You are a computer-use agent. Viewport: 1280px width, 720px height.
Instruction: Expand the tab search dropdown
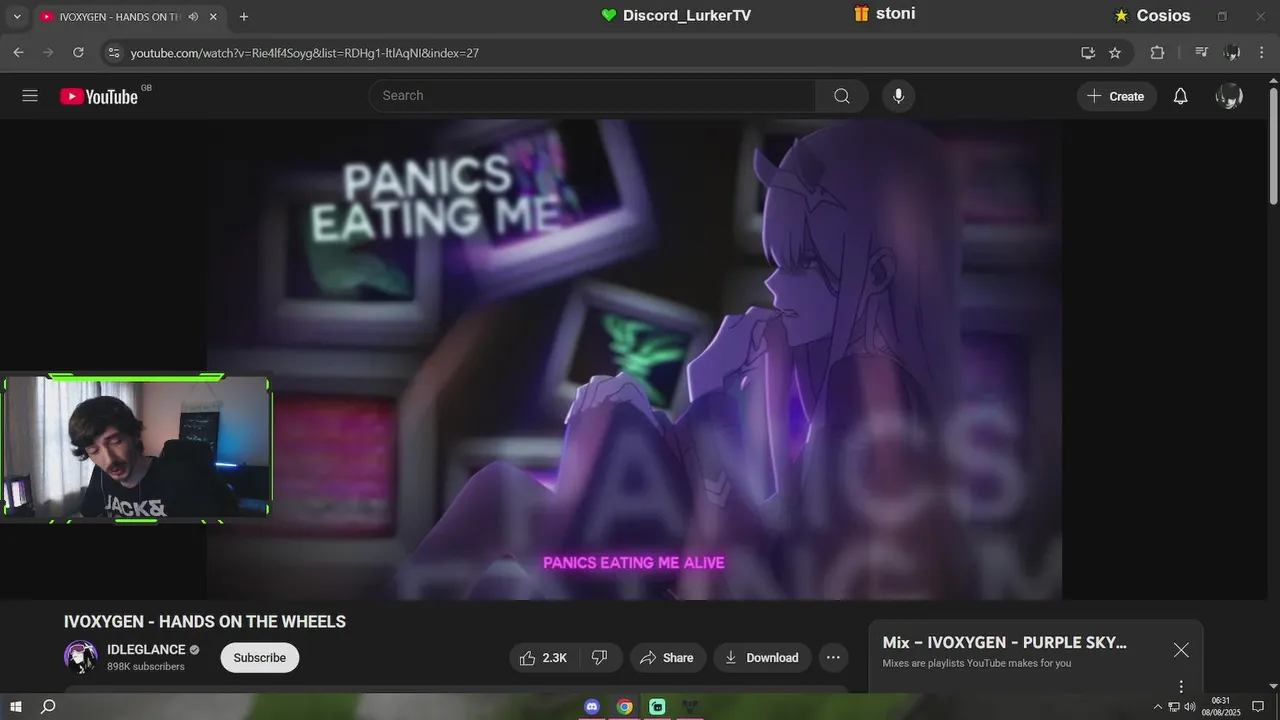(16, 17)
